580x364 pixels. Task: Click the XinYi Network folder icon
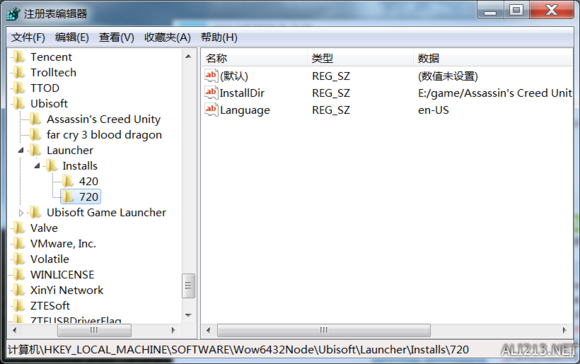tap(19, 290)
